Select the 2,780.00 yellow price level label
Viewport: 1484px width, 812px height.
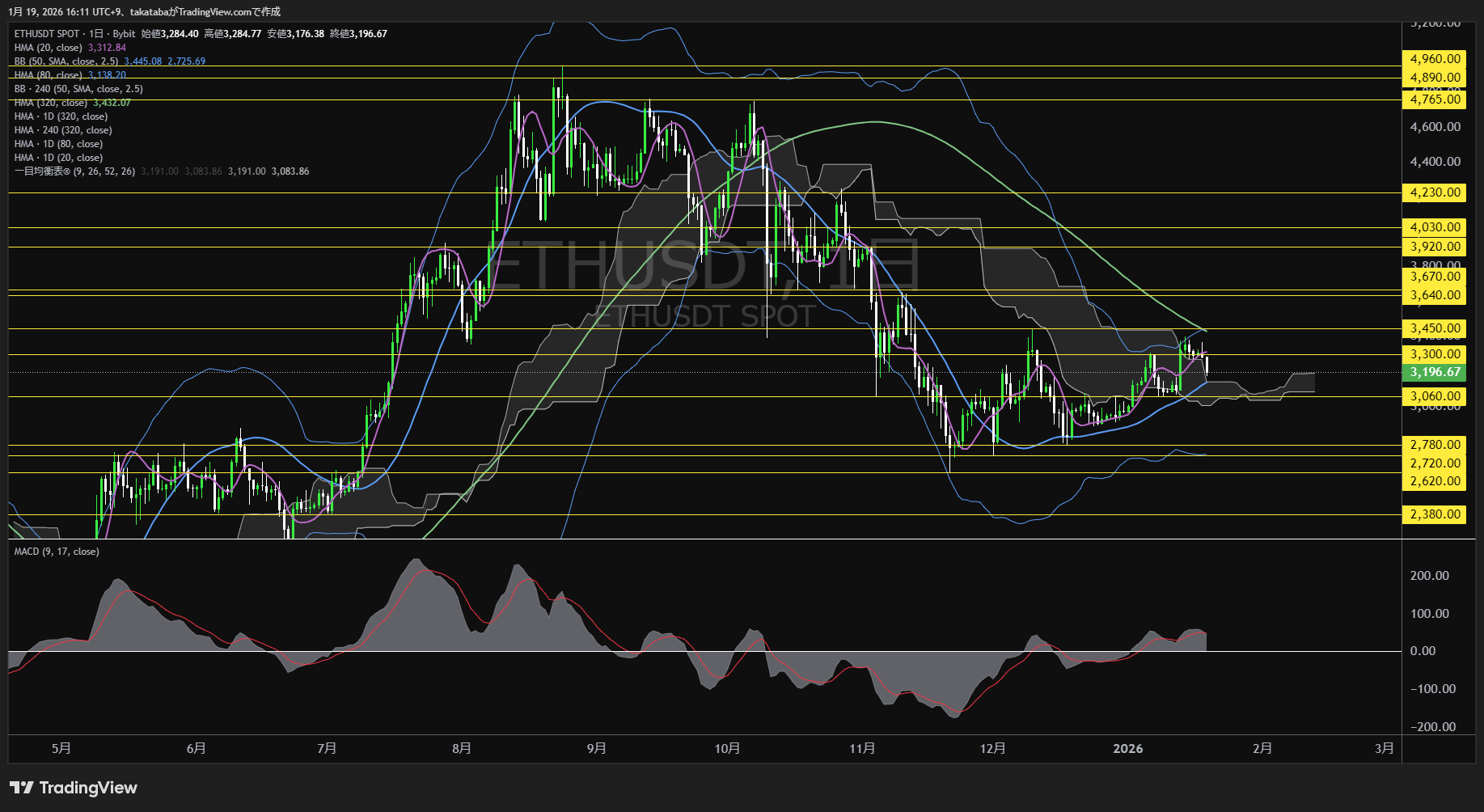coord(1435,445)
